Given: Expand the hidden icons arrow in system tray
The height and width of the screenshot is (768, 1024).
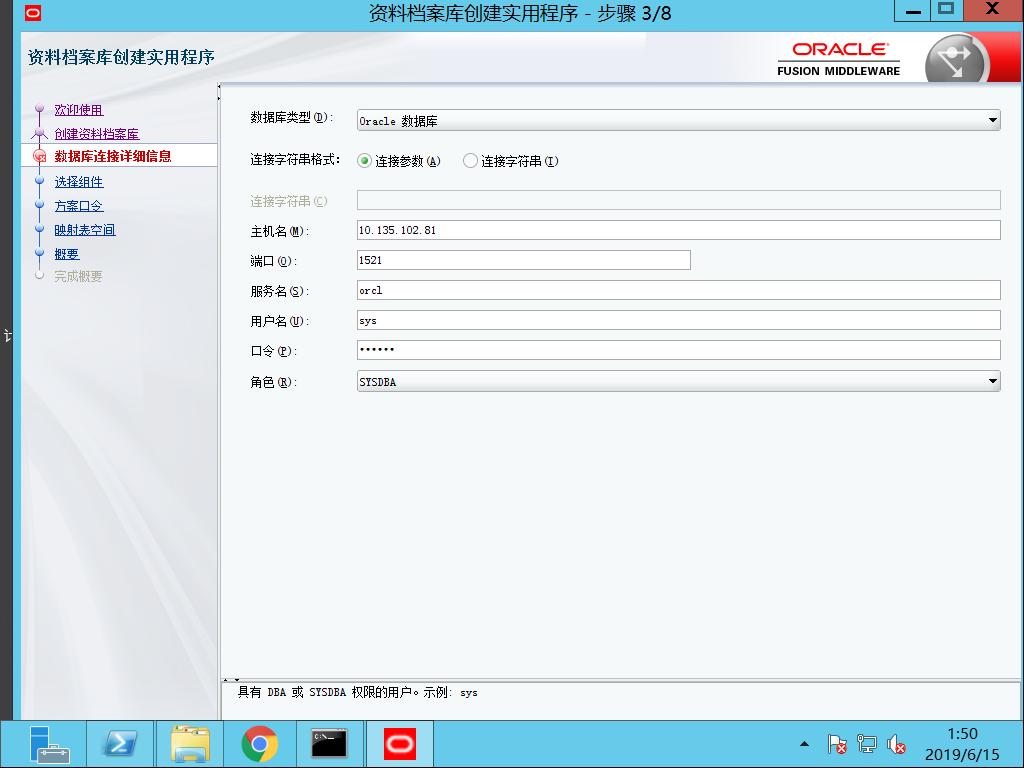Looking at the screenshot, I should (803, 744).
